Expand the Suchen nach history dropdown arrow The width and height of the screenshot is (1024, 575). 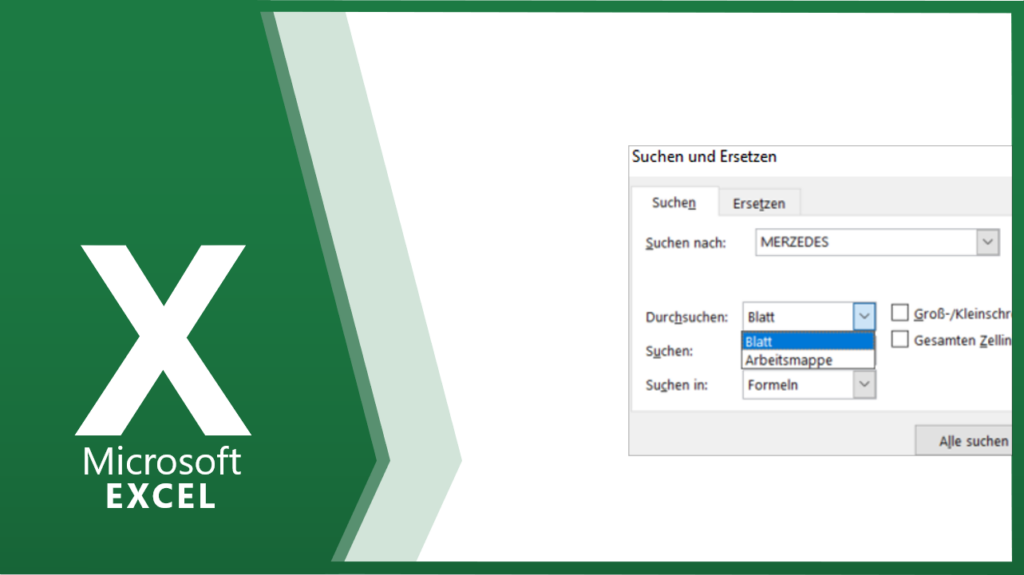pos(988,242)
